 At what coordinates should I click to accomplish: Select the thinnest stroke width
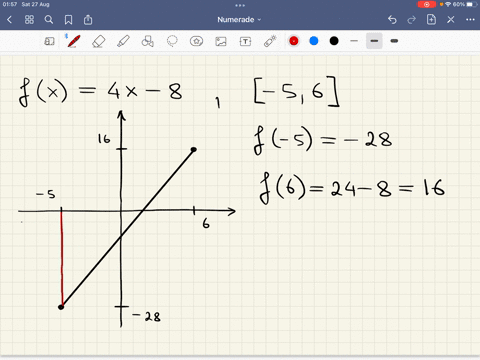coord(354,41)
